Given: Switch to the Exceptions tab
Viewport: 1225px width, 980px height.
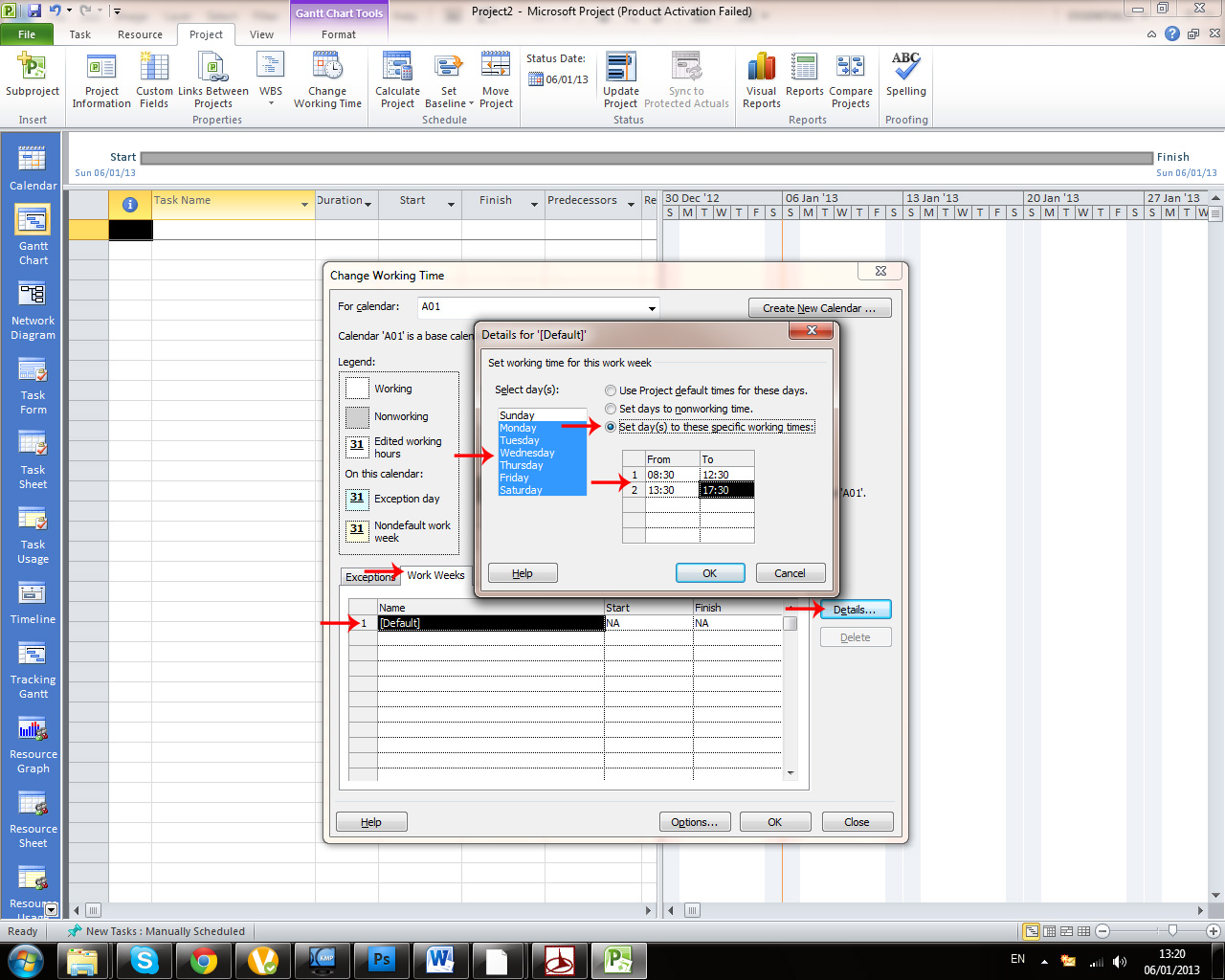Looking at the screenshot, I should [x=369, y=577].
